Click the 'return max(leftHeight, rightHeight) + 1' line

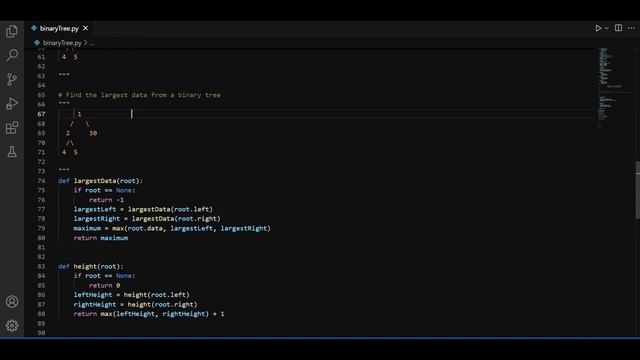[x=149, y=314]
